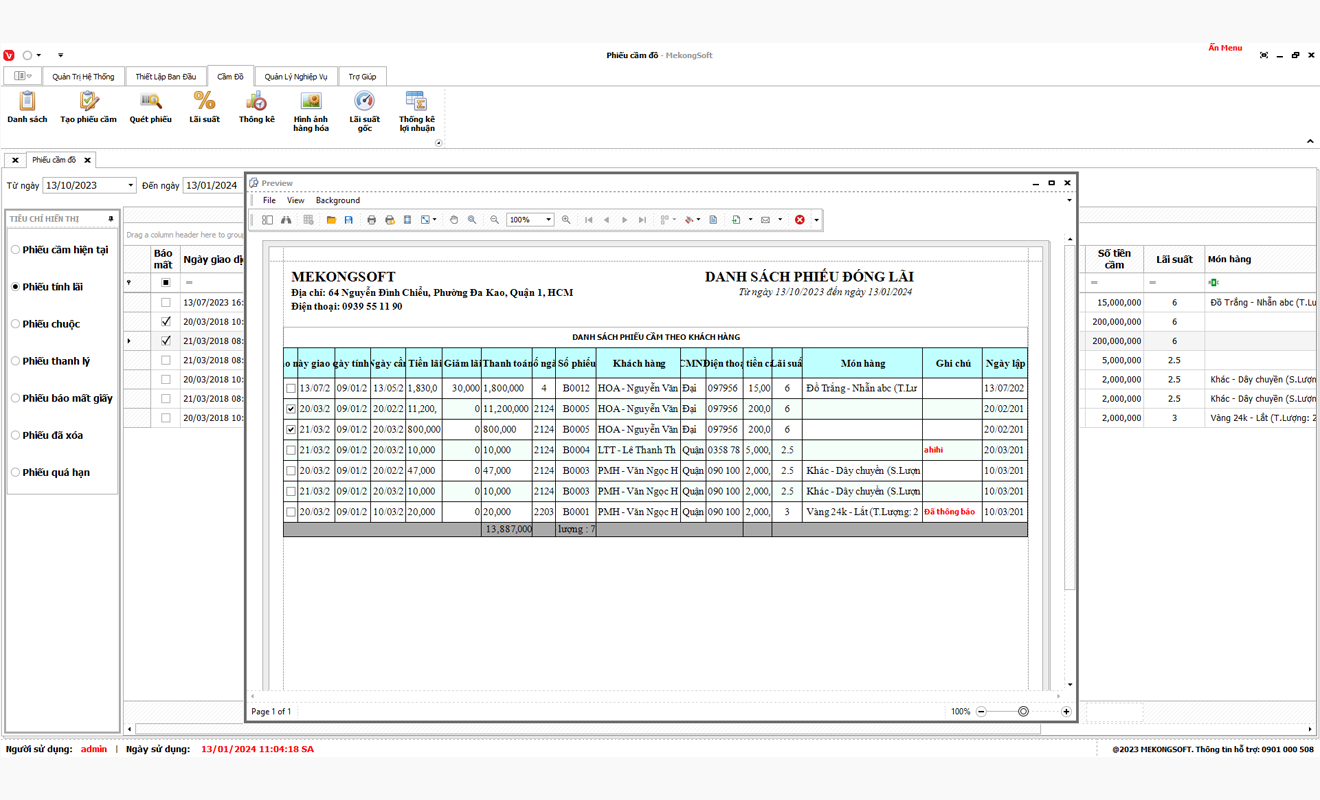This screenshot has height=800, width=1320.
Task: Open Quét phiếu scan tool
Action: [x=150, y=107]
